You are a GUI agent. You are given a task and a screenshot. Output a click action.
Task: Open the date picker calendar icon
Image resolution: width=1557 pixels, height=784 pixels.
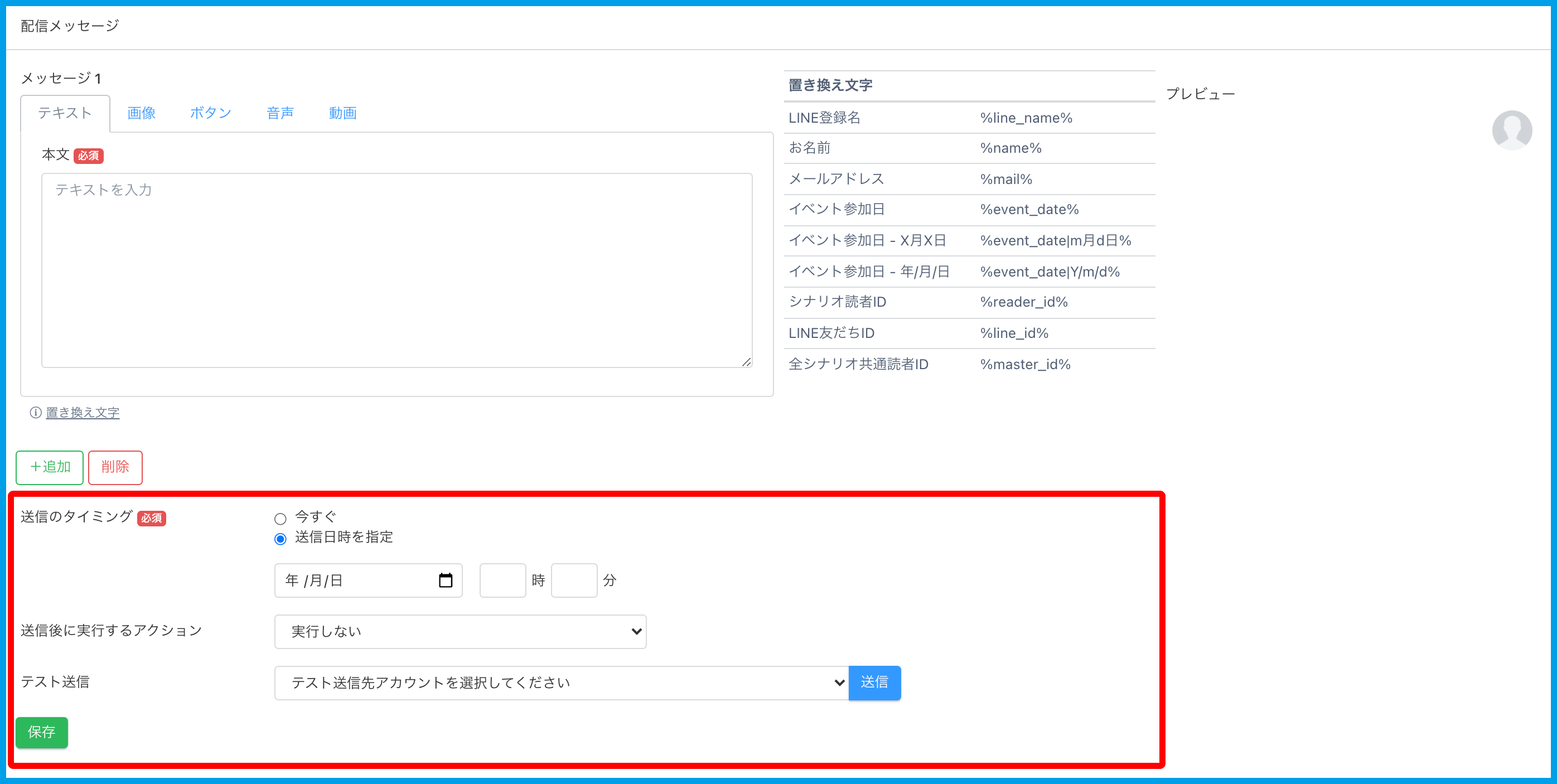pos(446,580)
